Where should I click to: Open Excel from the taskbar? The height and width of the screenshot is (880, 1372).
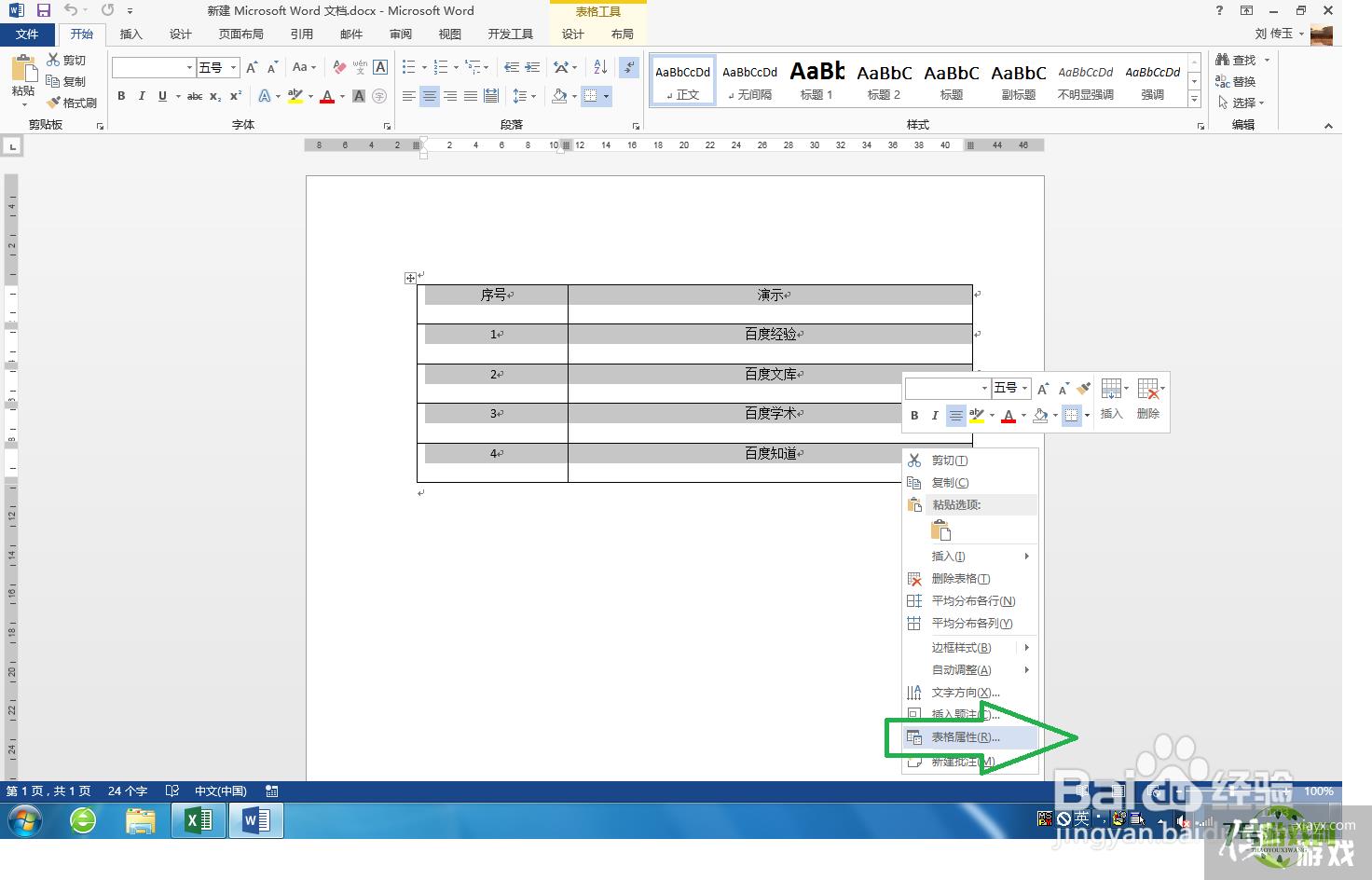pyautogui.click(x=199, y=820)
